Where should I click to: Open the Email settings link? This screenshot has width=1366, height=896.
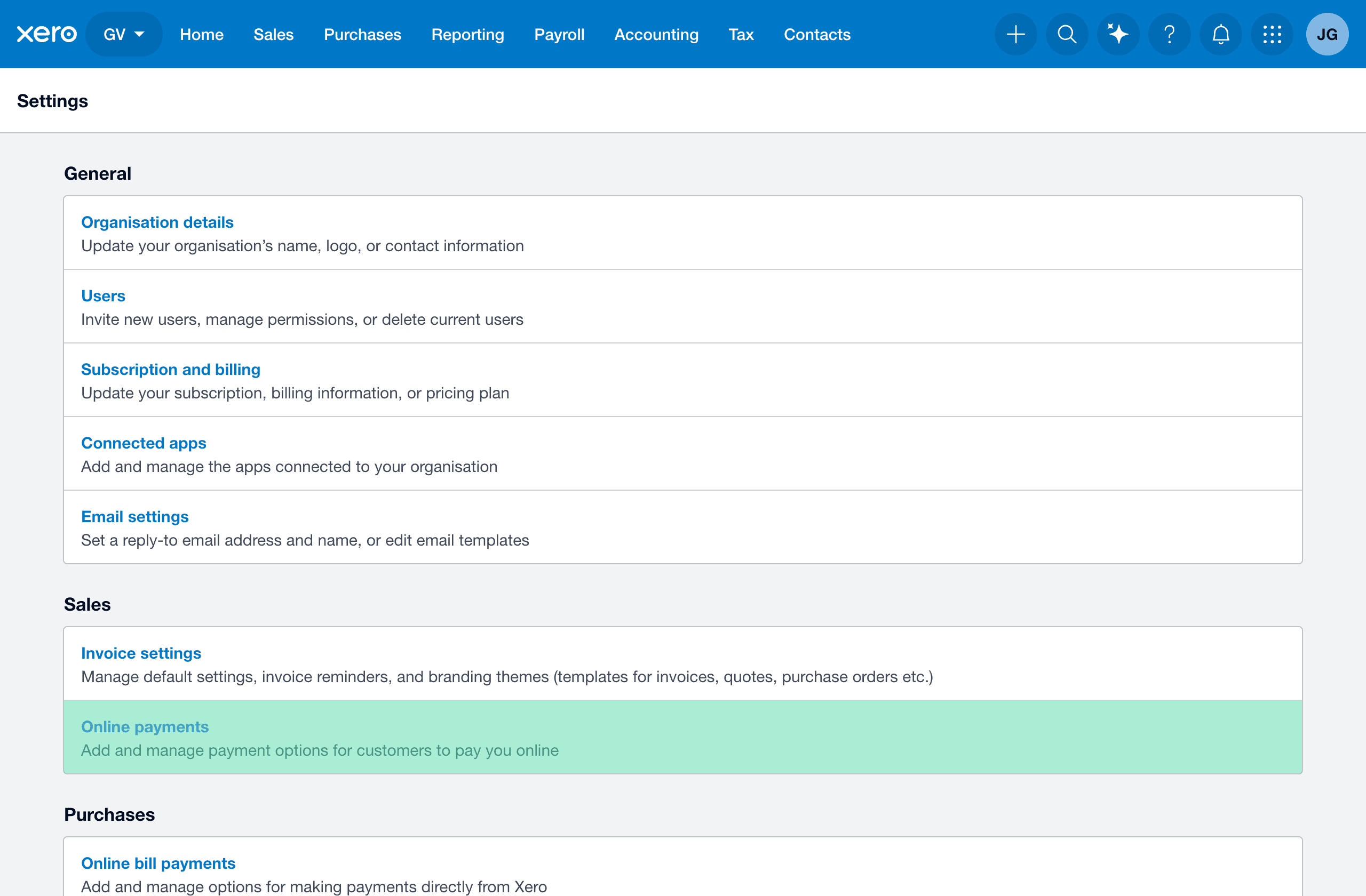134,516
